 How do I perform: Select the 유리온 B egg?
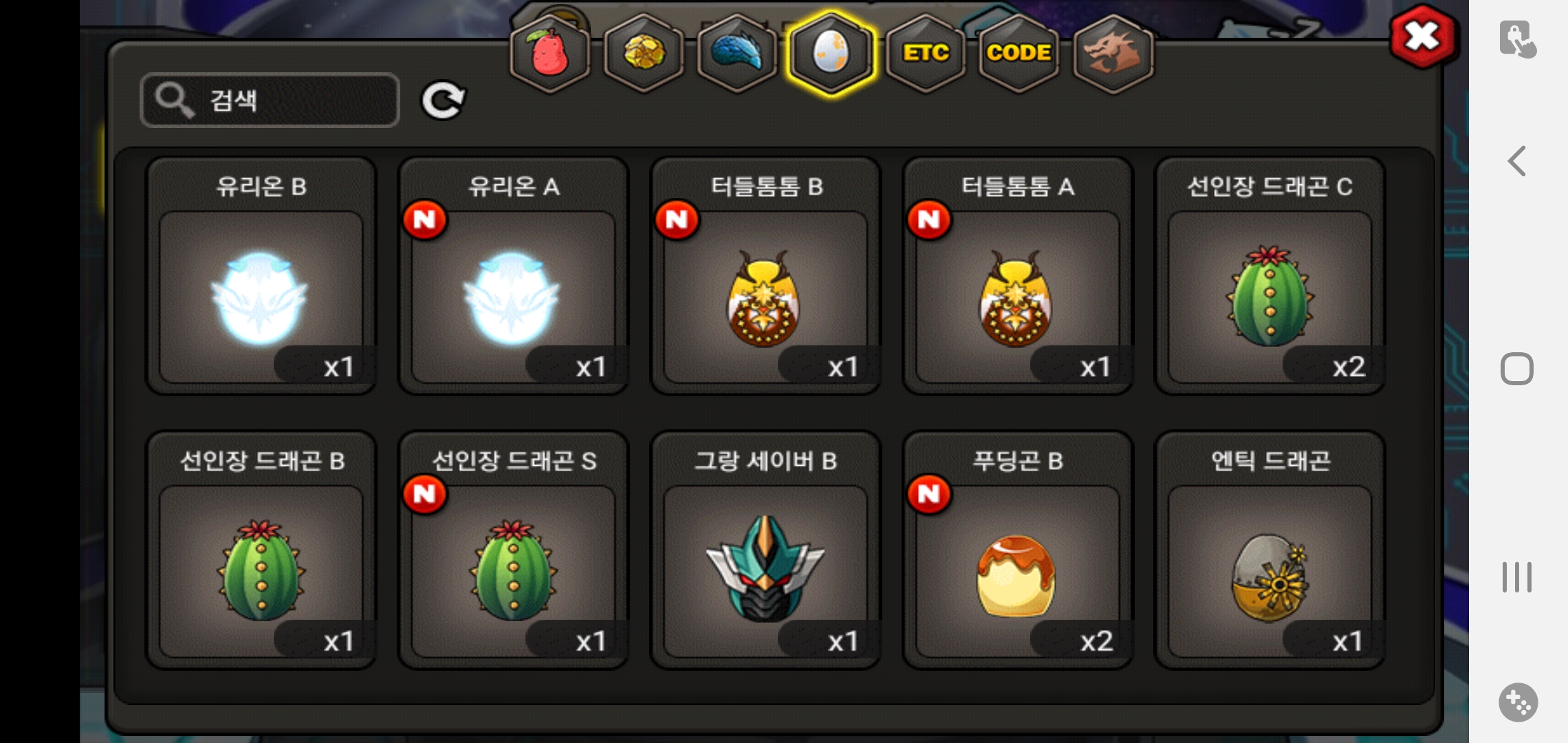[261, 276]
